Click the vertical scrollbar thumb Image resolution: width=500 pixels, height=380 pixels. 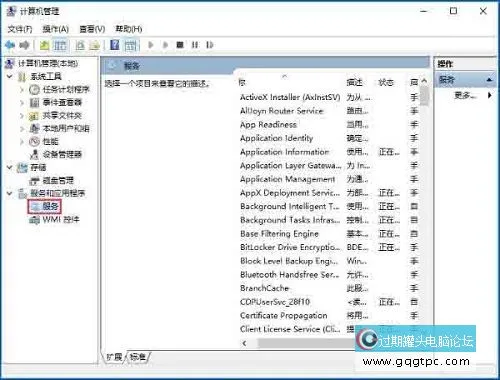(x=424, y=96)
